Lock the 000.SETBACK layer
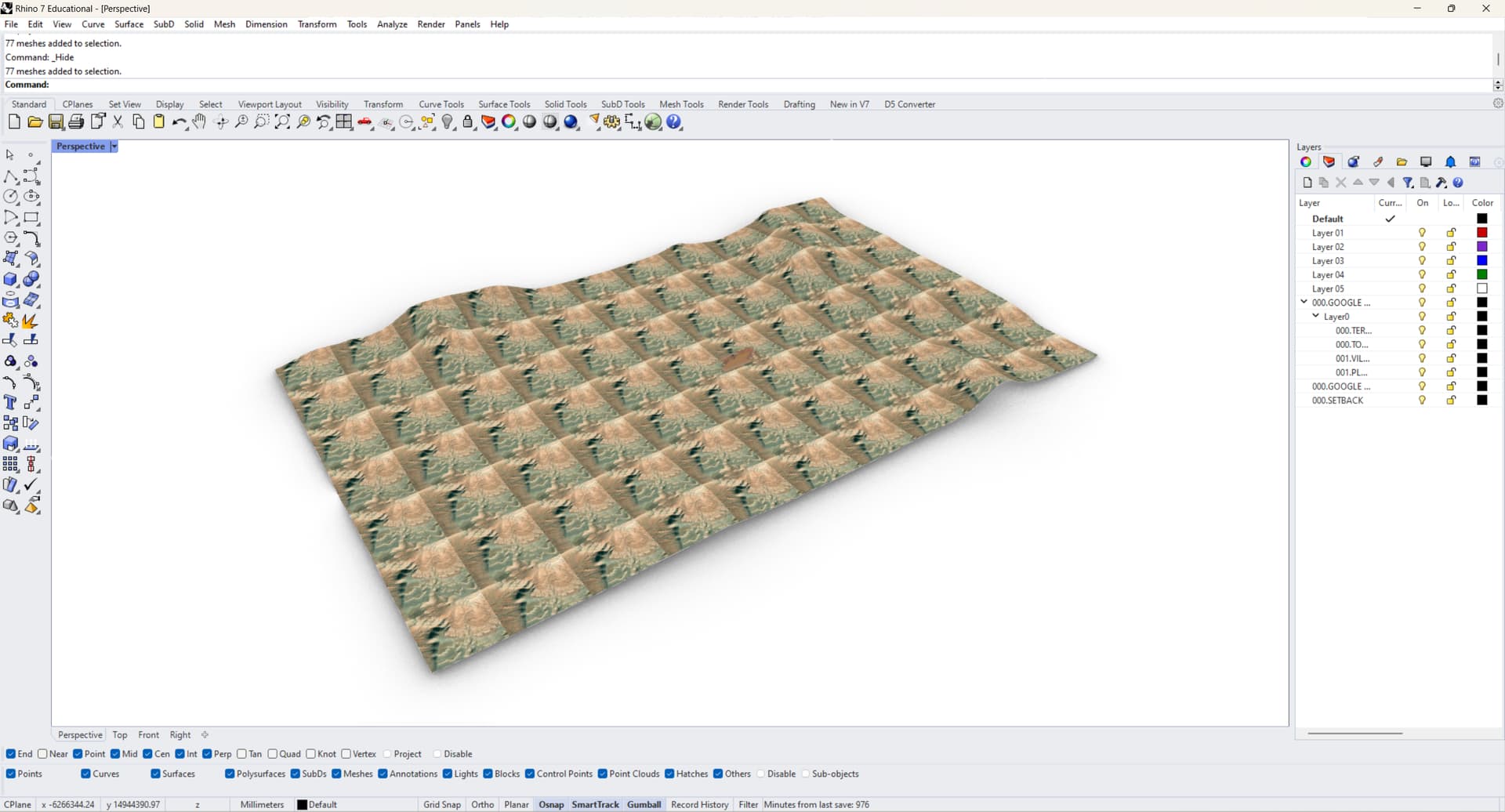Image resolution: width=1505 pixels, height=812 pixels. 1451,401
